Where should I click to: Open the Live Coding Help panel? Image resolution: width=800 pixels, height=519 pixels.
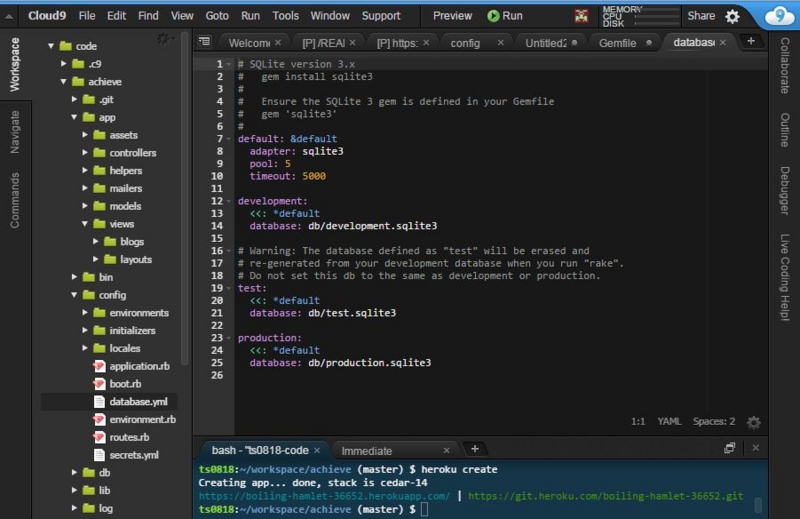[x=785, y=277]
